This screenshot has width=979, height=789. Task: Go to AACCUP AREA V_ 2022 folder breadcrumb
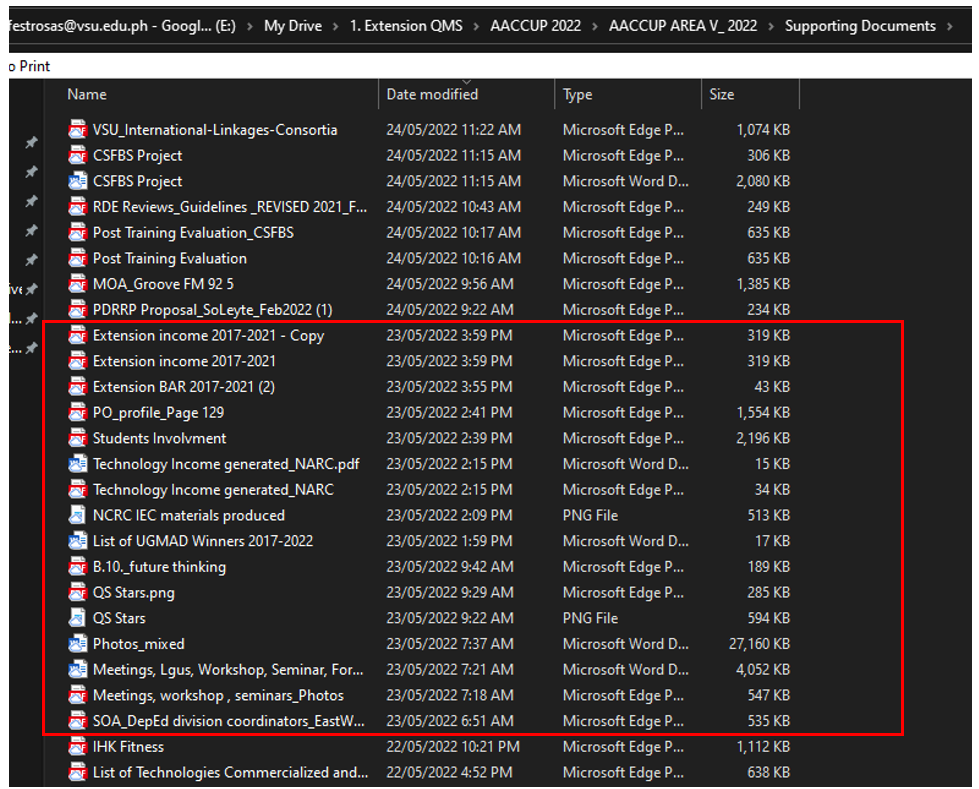(683, 26)
